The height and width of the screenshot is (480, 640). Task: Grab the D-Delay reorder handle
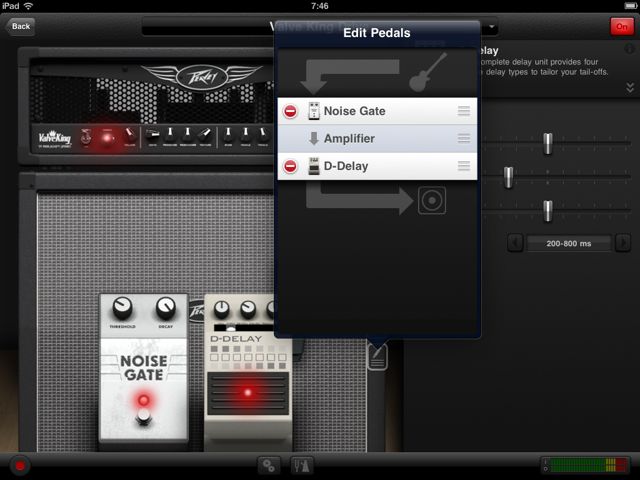tap(464, 166)
